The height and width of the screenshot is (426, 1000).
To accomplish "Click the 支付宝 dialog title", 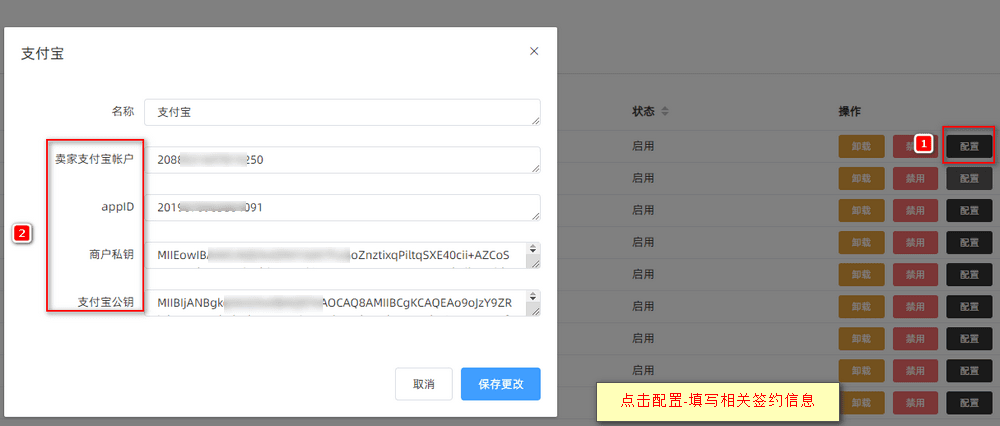I will click(x=42, y=54).
